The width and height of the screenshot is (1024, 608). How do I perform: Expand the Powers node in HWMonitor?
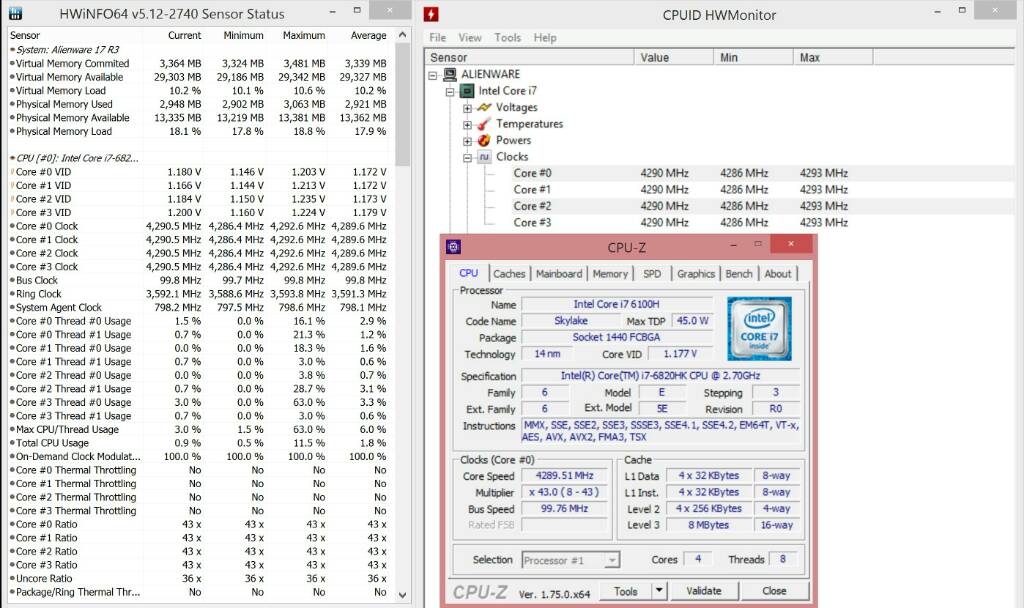coord(467,140)
